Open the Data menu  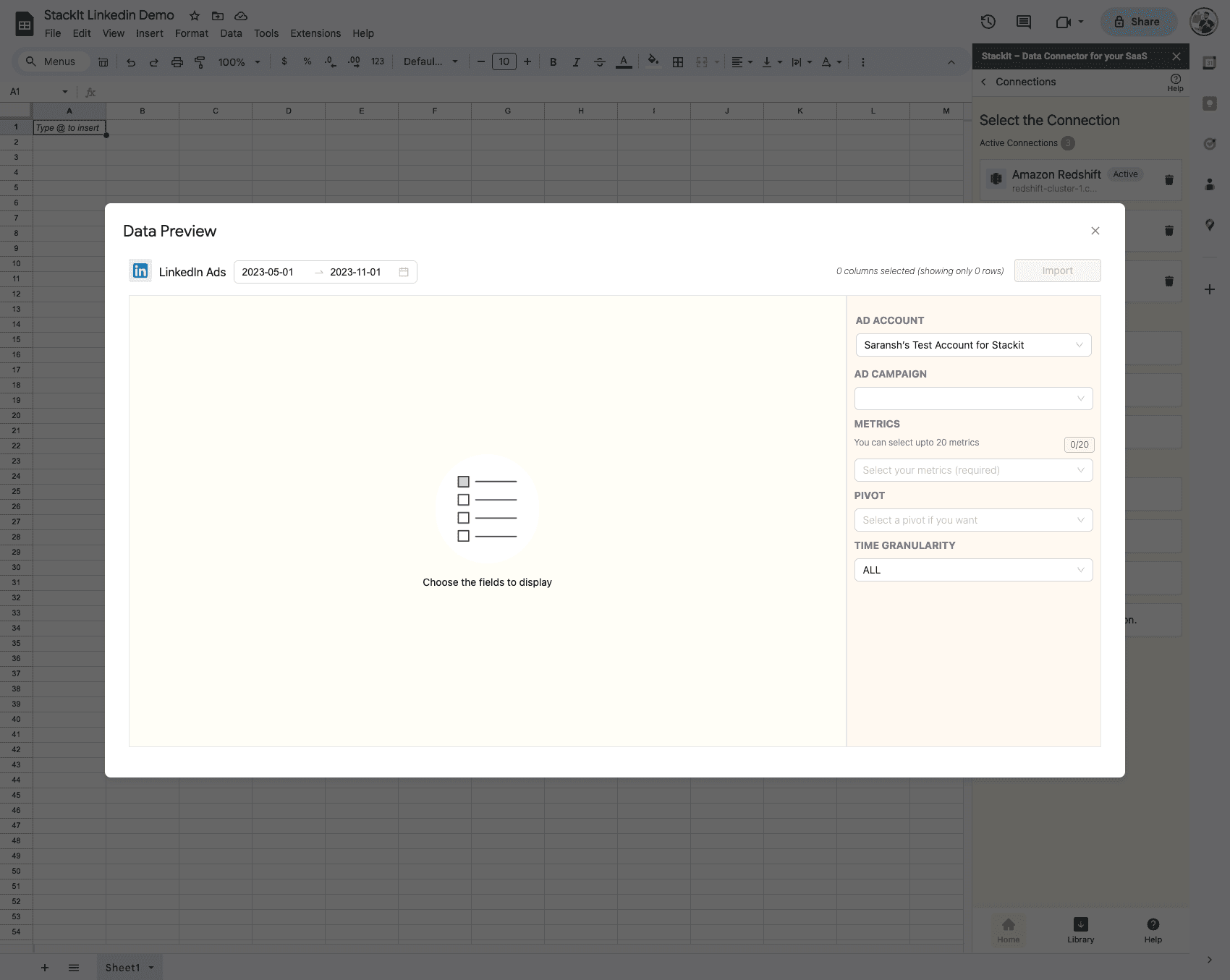click(x=232, y=33)
